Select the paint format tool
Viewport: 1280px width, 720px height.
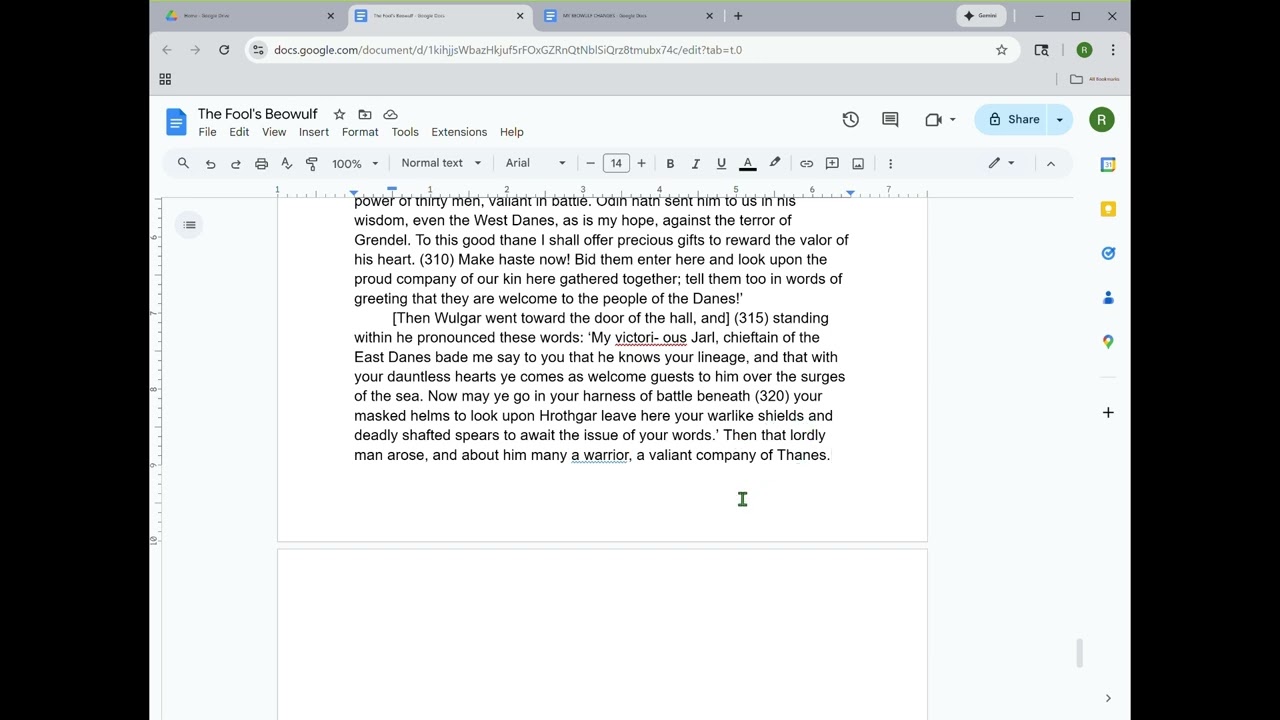[311, 163]
